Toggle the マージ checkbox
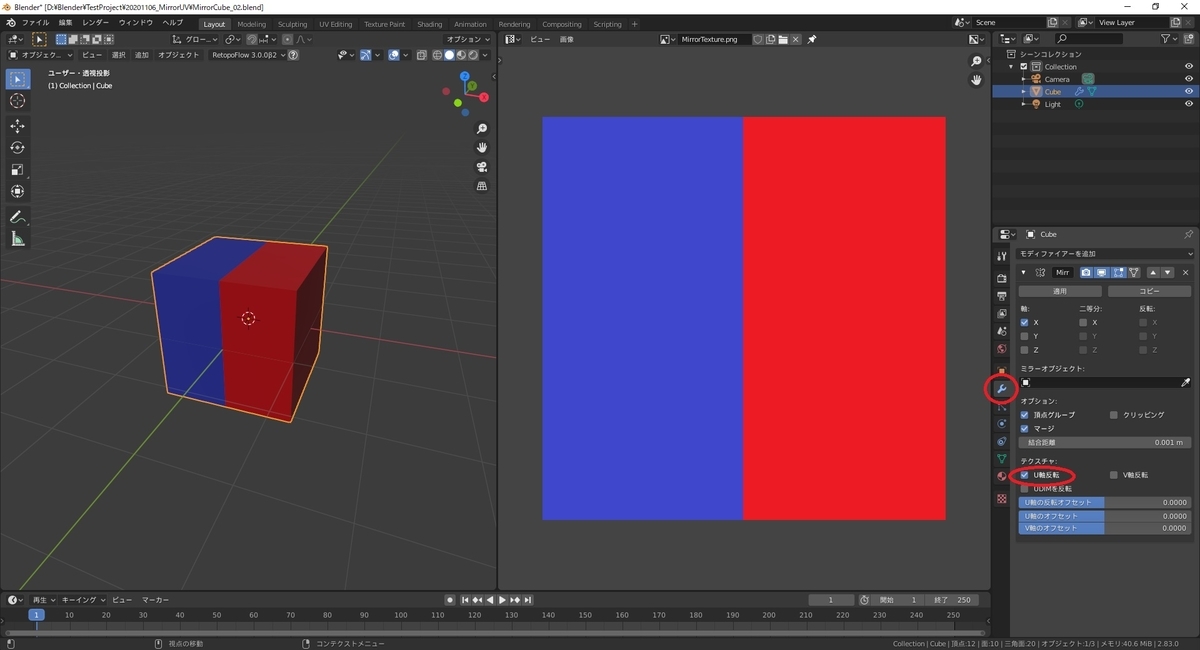The image size is (1200, 650). [1024, 428]
